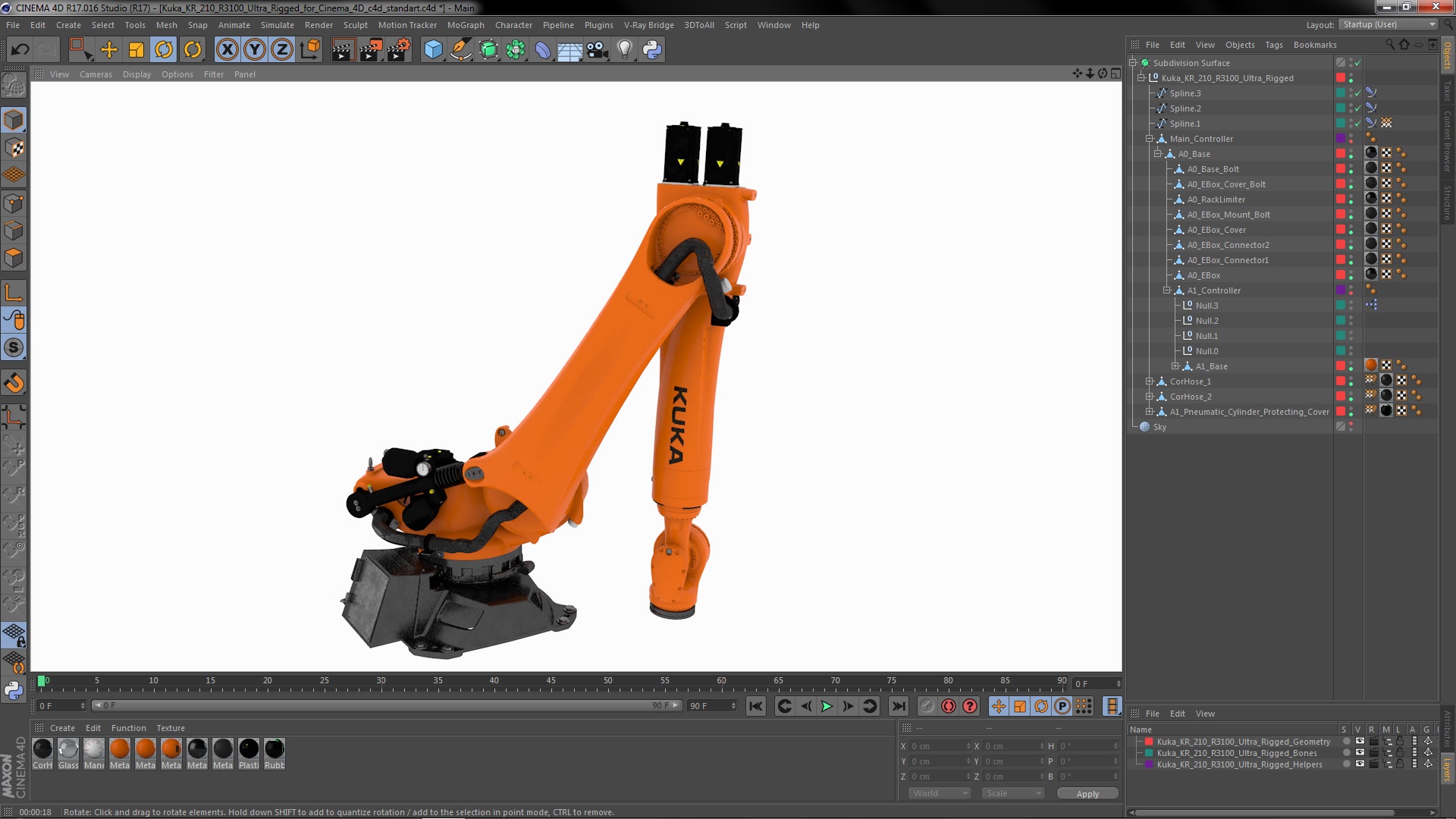This screenshot has width=1456, height=819.
Task: Select the Scale tool icon
Action: pyautogui.click(x=136, y=50)
